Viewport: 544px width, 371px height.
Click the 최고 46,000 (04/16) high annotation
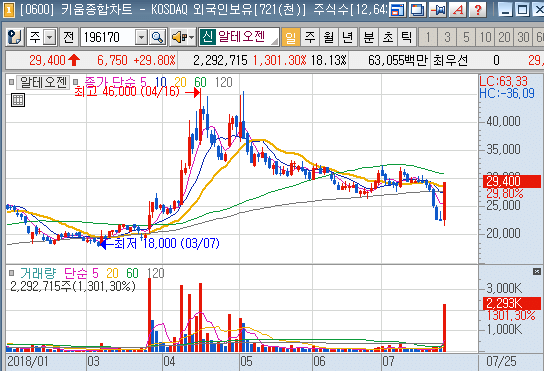(127, 92)
